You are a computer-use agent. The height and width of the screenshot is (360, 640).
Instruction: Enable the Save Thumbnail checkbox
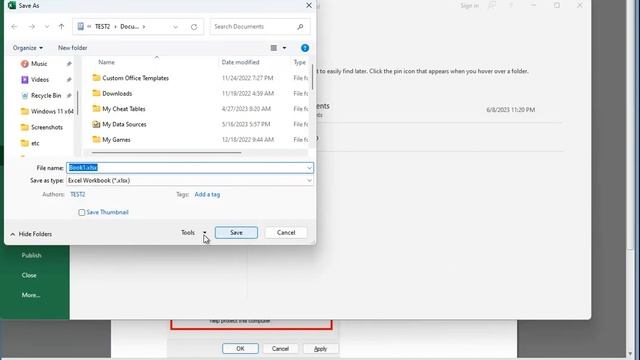[82, 213]
